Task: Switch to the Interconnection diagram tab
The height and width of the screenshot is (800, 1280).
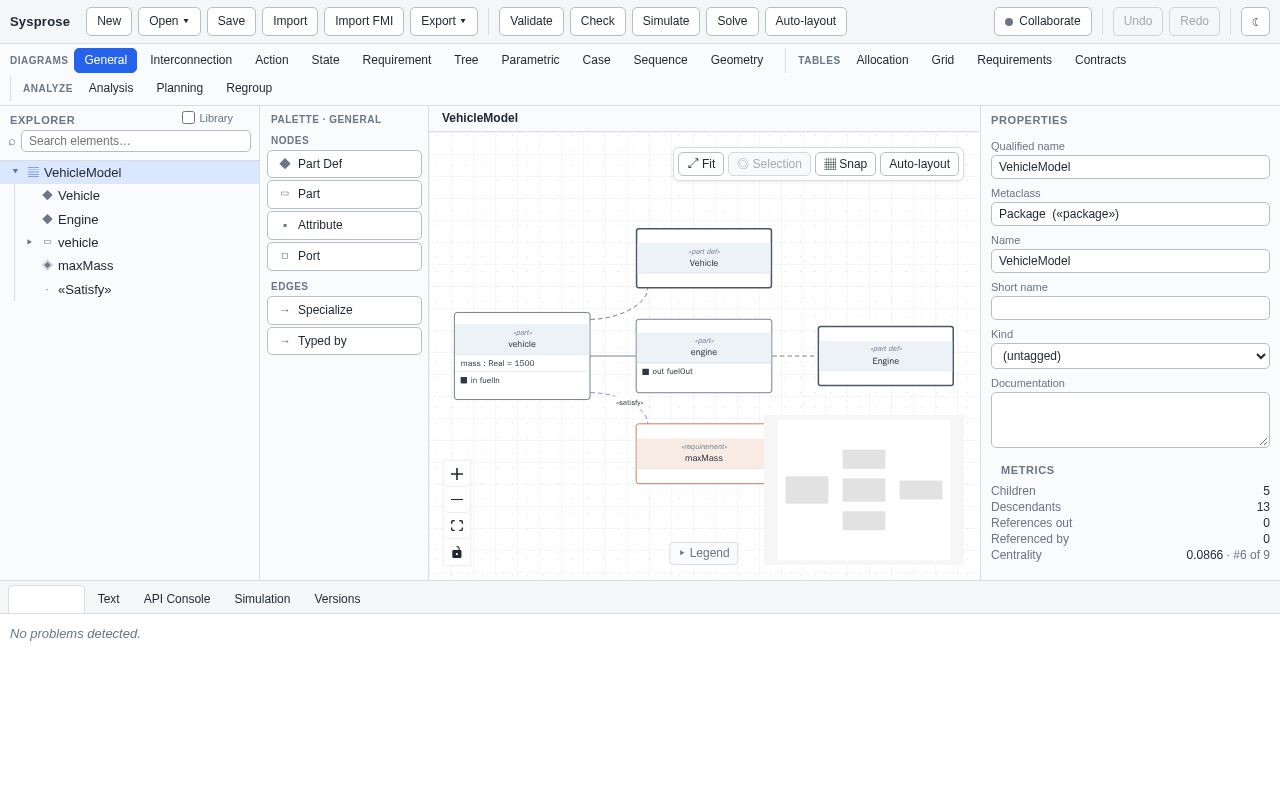Action: click(191, 60)
